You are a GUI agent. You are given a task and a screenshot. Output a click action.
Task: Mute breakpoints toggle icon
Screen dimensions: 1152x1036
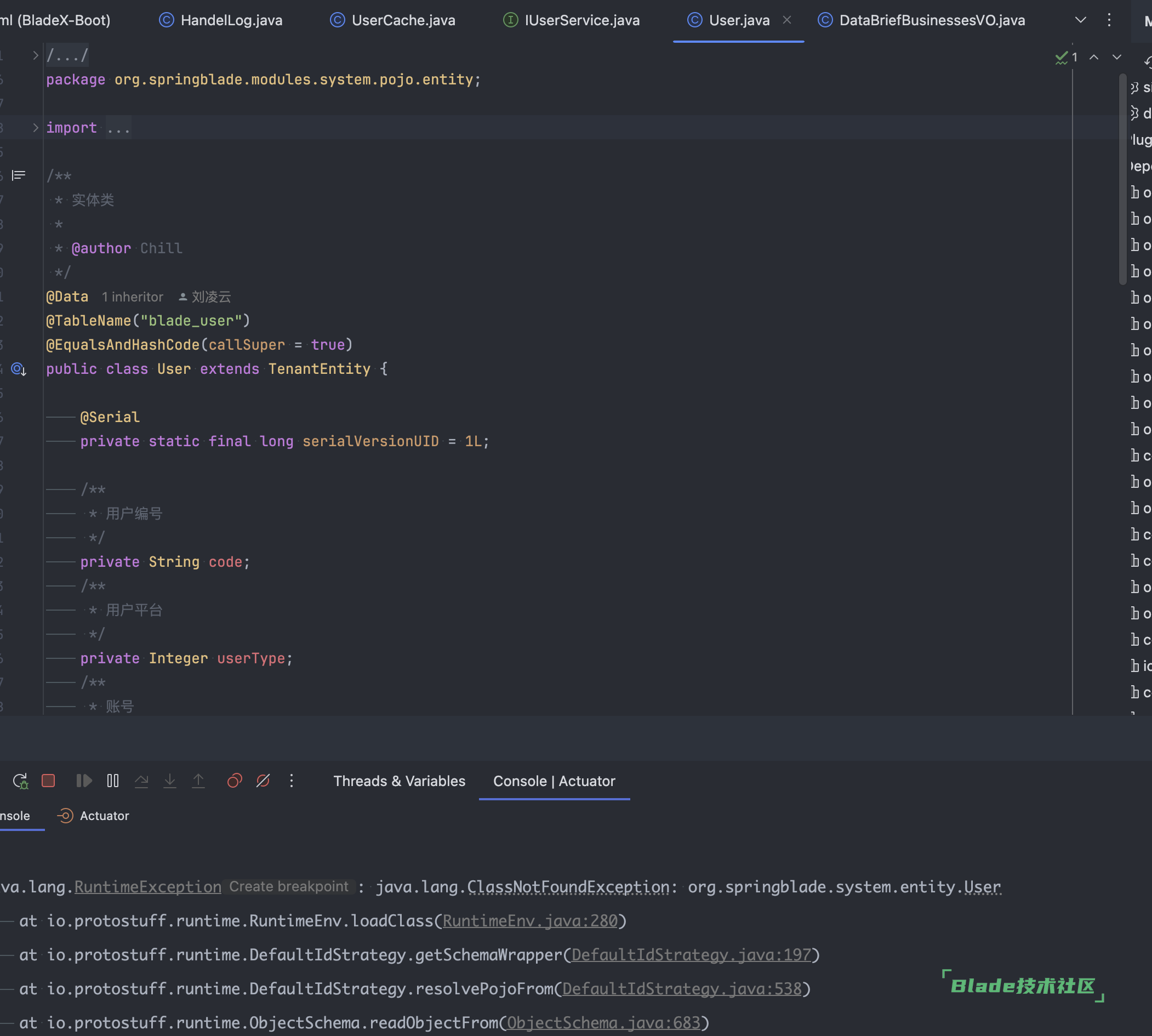(x=263, y=781)
